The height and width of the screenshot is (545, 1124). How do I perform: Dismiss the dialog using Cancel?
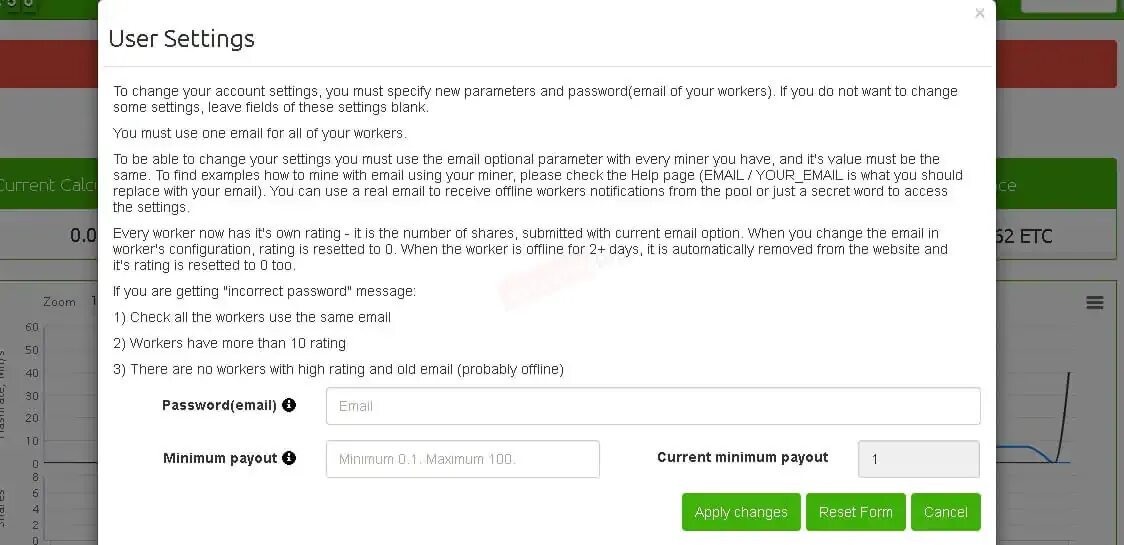945,512
